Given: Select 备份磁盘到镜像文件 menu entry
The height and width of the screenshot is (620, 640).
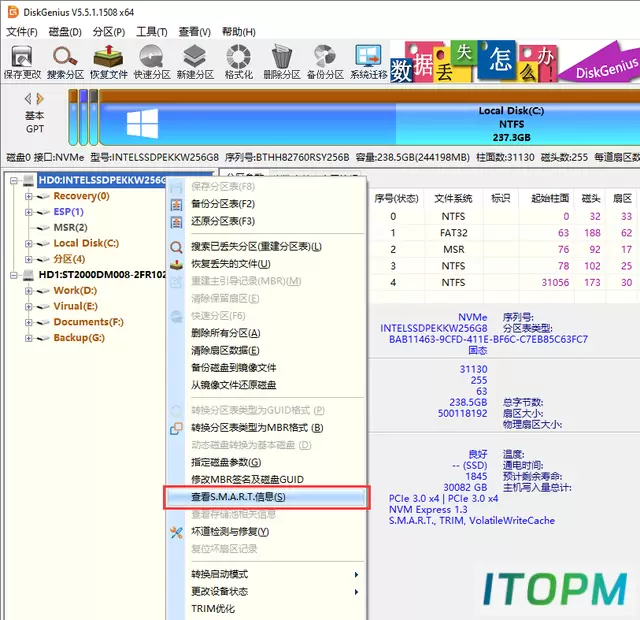Looking at the screenshot, I should pos(233,368).
